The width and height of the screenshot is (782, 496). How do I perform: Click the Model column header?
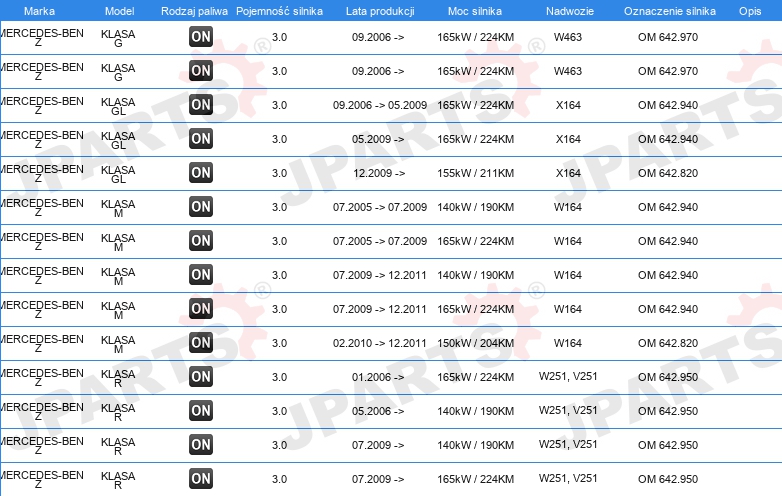point(120,11)
